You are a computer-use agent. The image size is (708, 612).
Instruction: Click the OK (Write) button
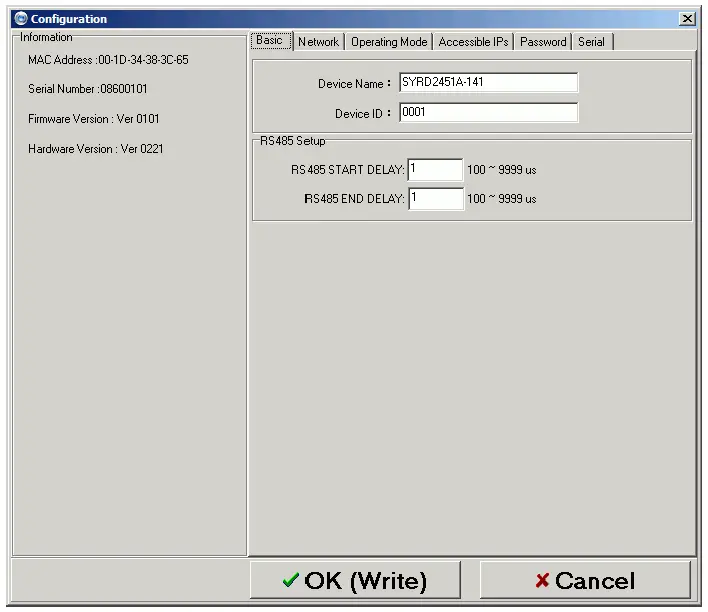click(x=355, y=580)
